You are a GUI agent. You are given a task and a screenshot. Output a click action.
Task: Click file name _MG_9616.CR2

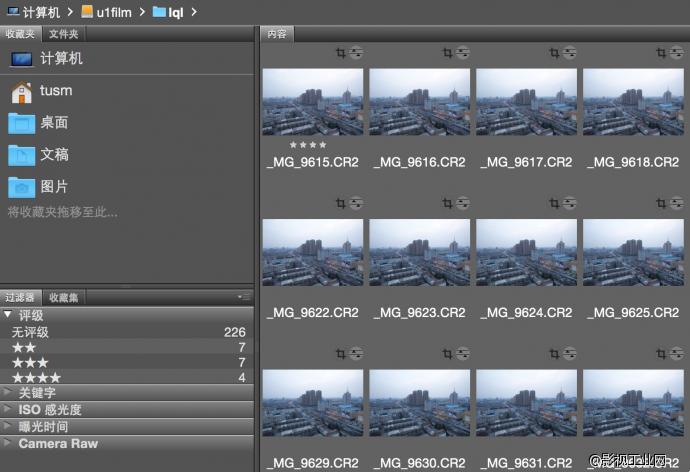[x=419, y=162]
